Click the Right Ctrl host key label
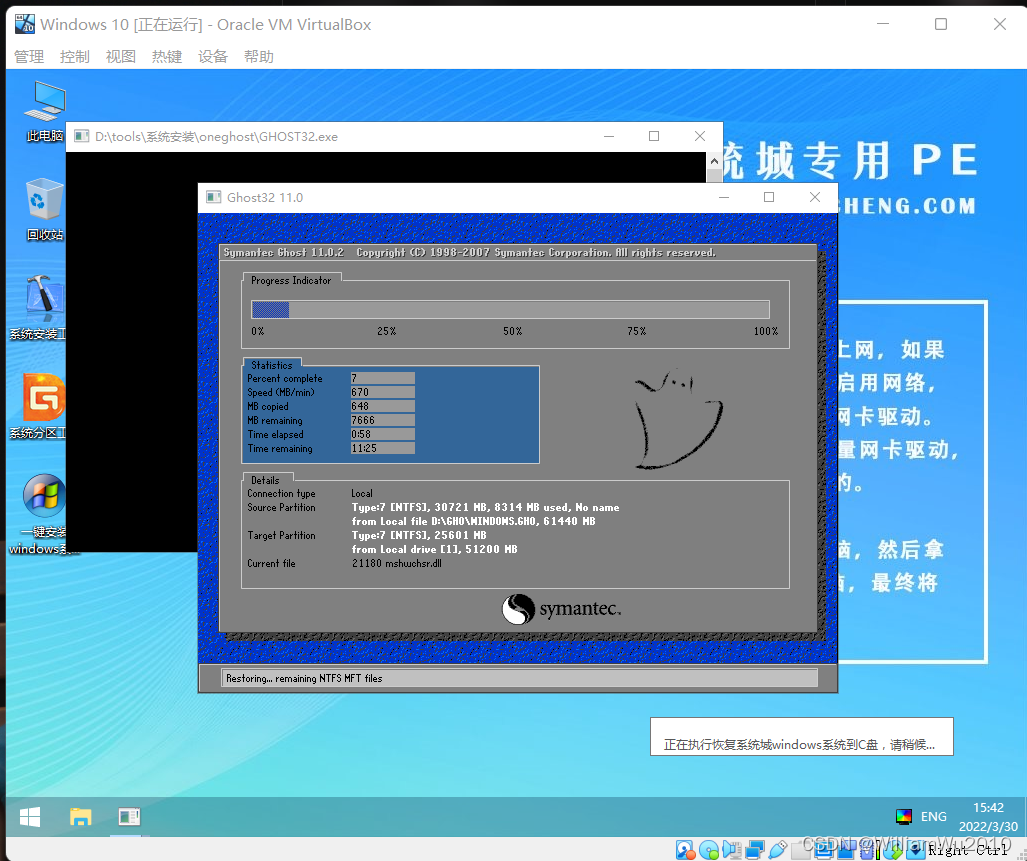 point(967,850)
